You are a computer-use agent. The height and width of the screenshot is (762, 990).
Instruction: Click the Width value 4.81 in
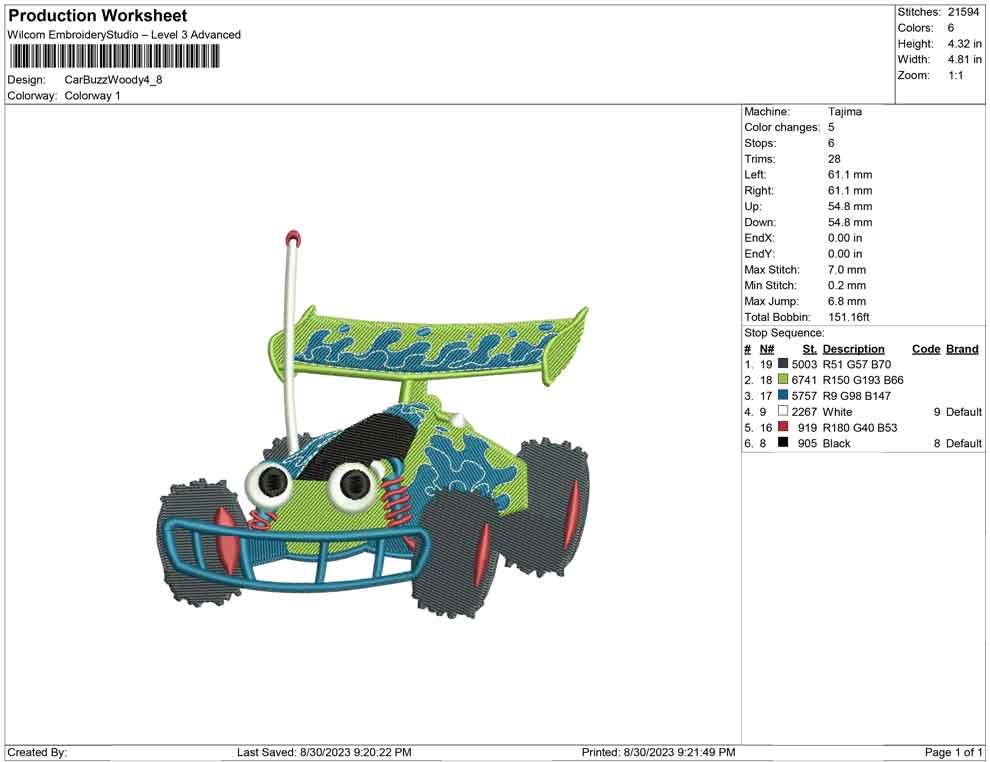(965, 59)
